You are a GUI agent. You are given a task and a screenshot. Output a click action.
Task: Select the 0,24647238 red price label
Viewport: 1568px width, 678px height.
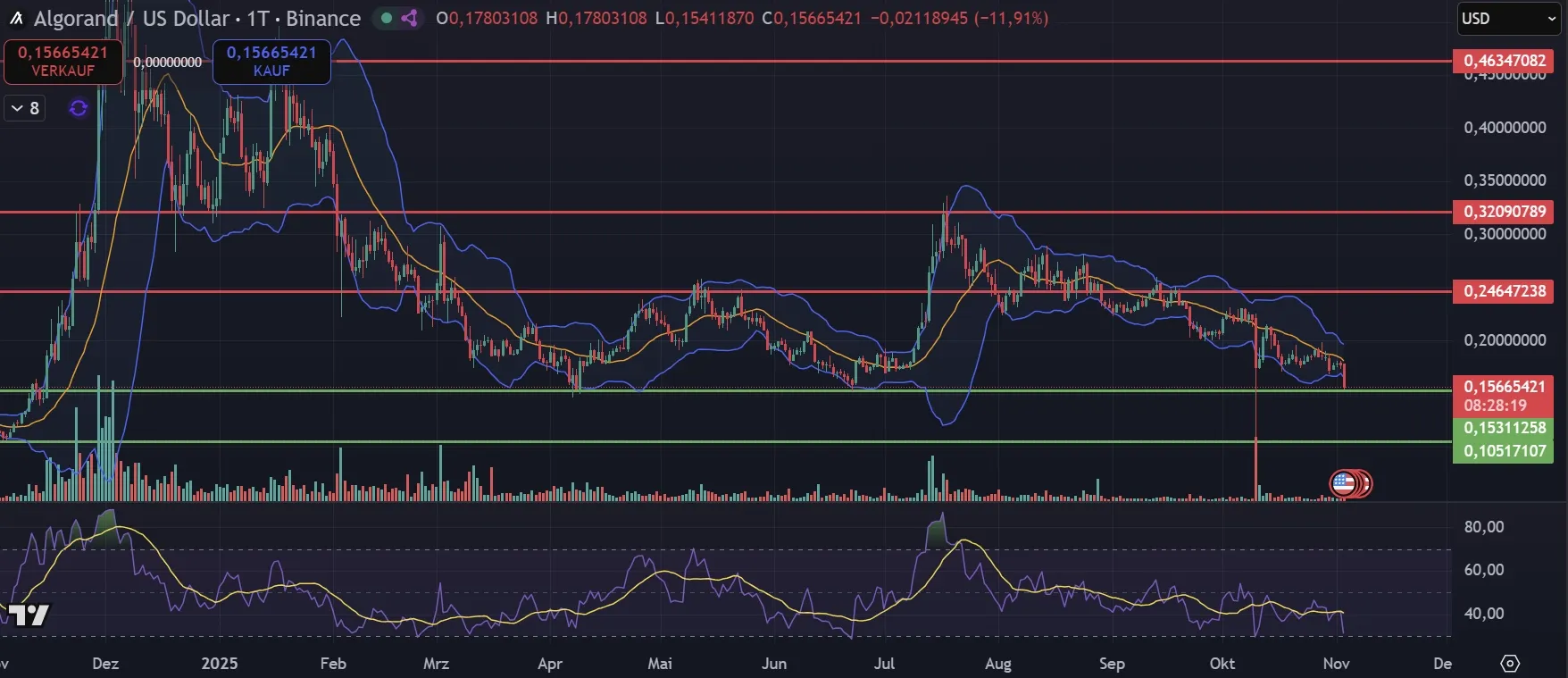pos(1504,291)
